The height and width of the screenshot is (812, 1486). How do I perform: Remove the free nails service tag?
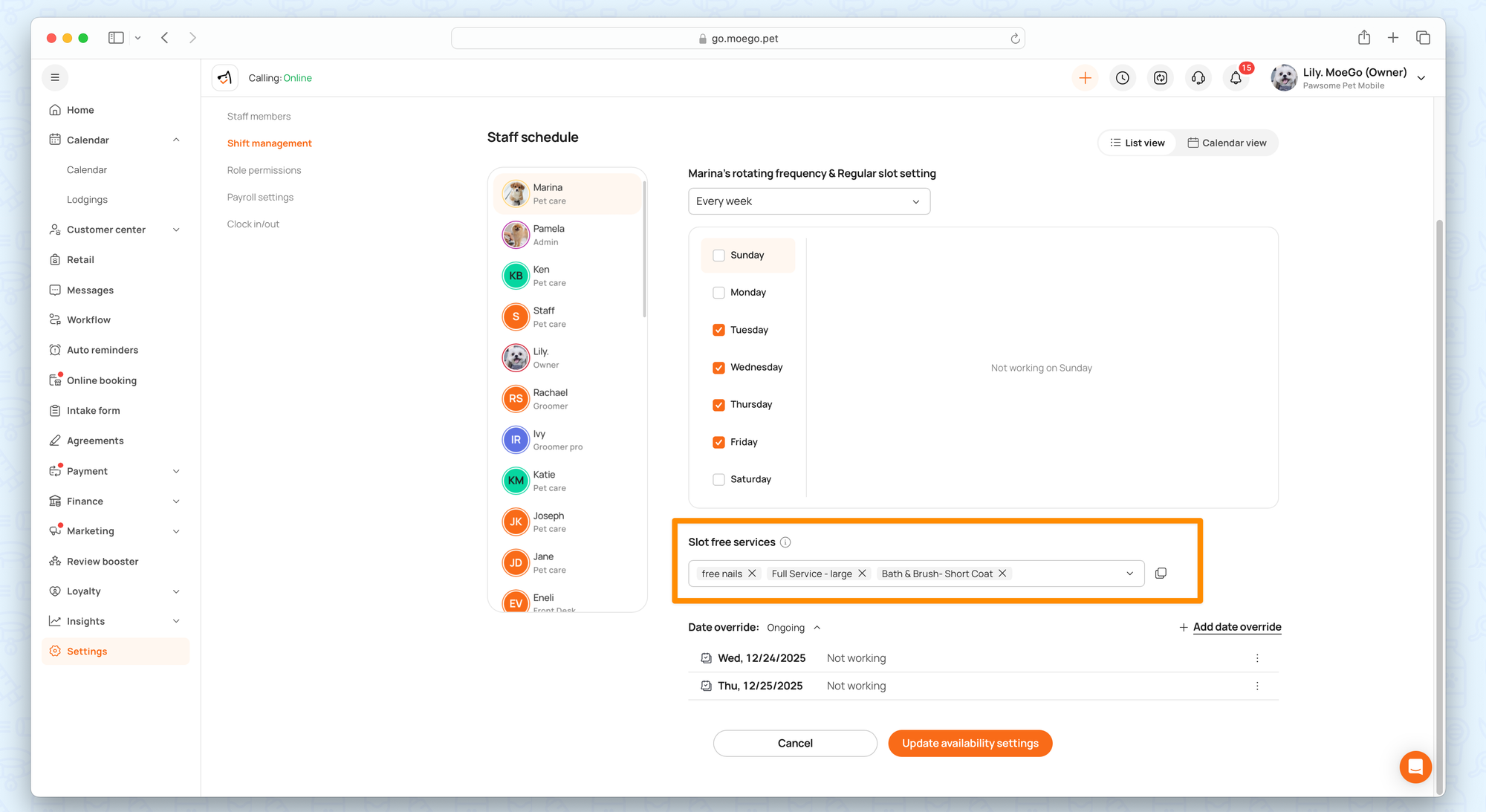[752, 574]
